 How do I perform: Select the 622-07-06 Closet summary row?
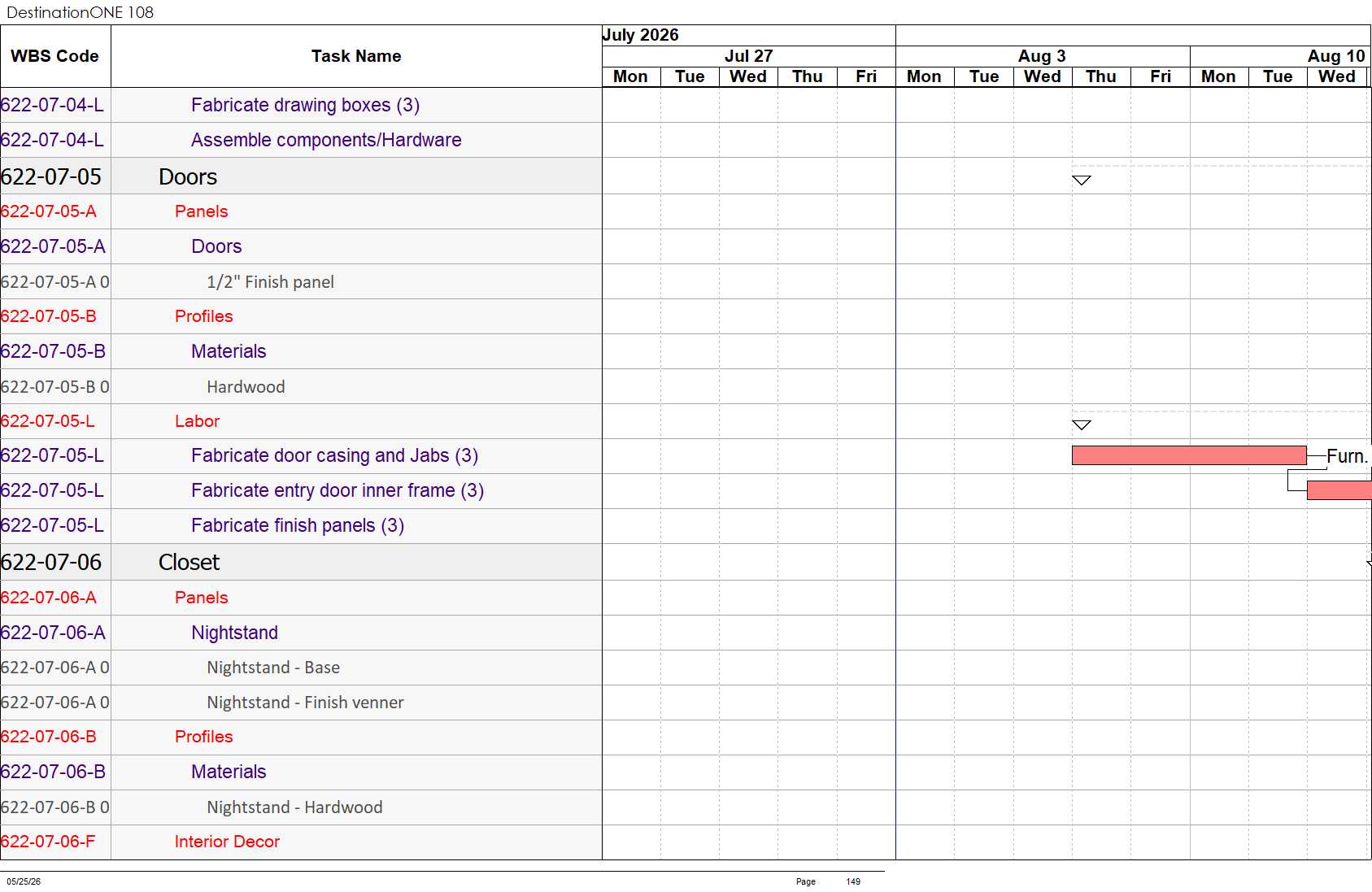[x=301, y=562]
